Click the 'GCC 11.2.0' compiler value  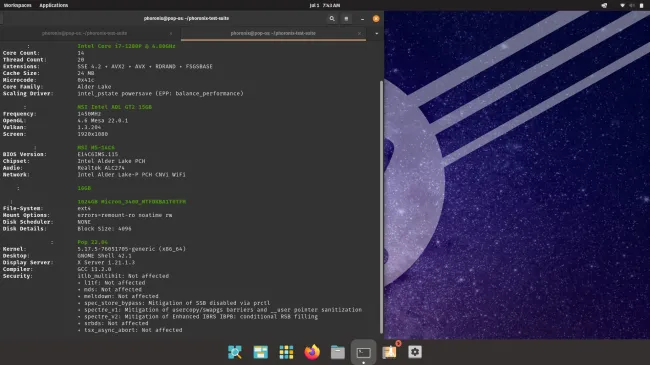coord(94,269)
